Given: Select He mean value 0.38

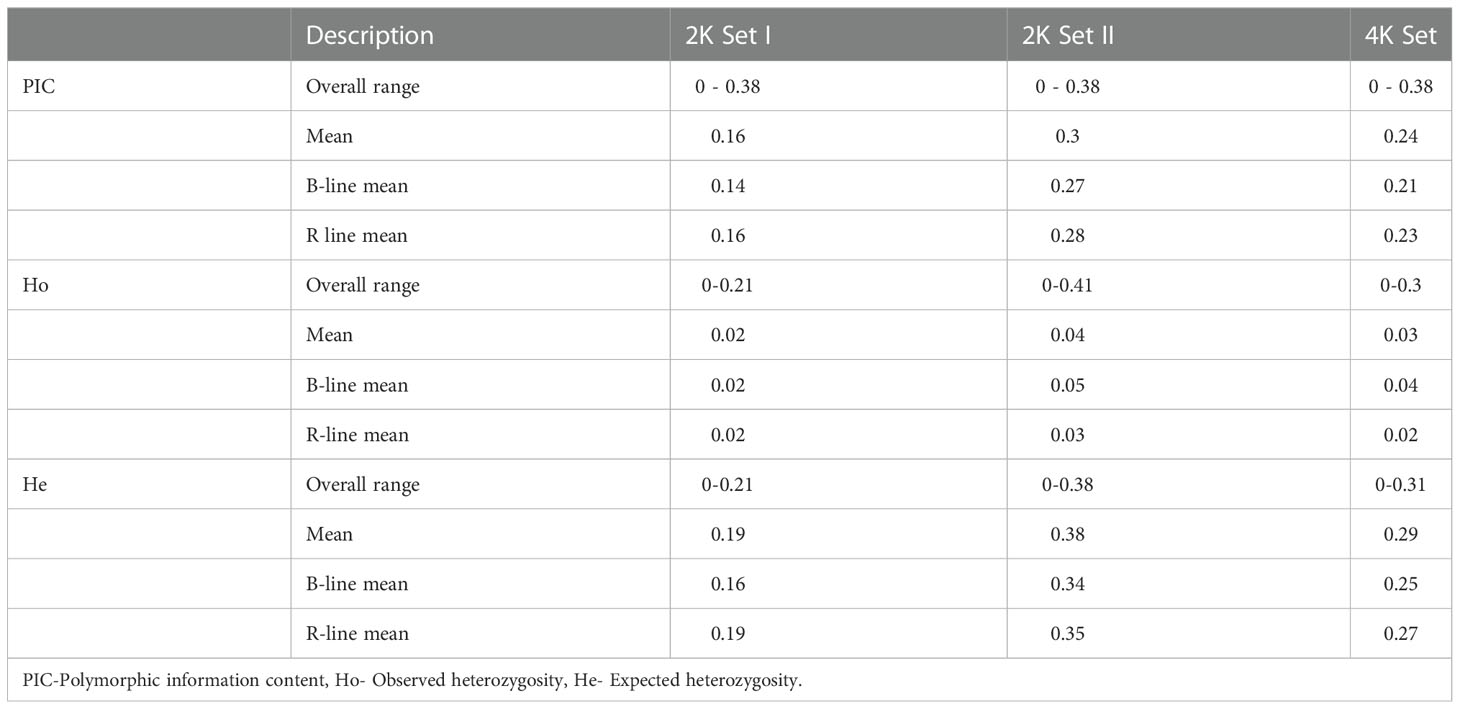Looking at the screenshot, I should click(x=1067, y=534).
